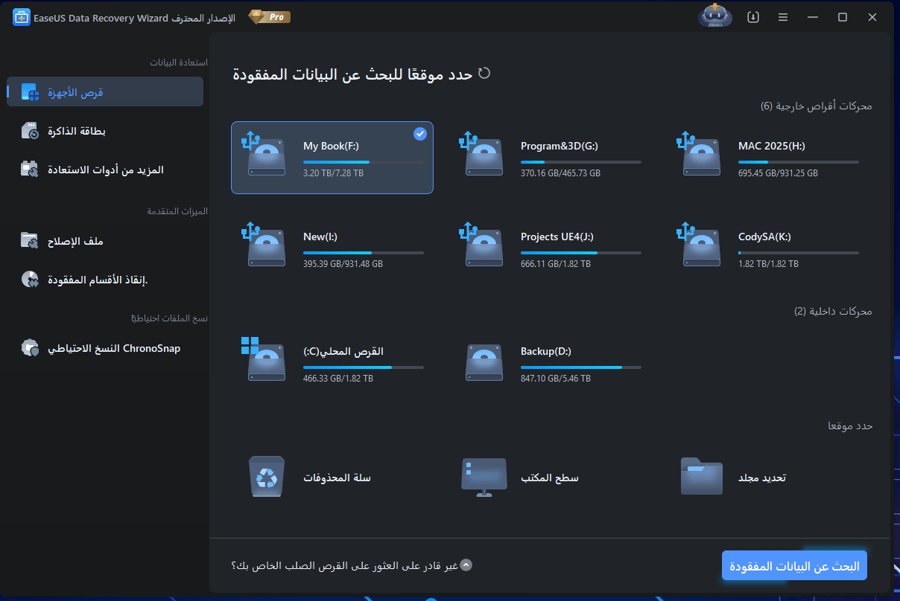Click the 1.82 TB/1.82 TB size text
This screenshot has height=601, width=900.
click(x=768, y=263)
